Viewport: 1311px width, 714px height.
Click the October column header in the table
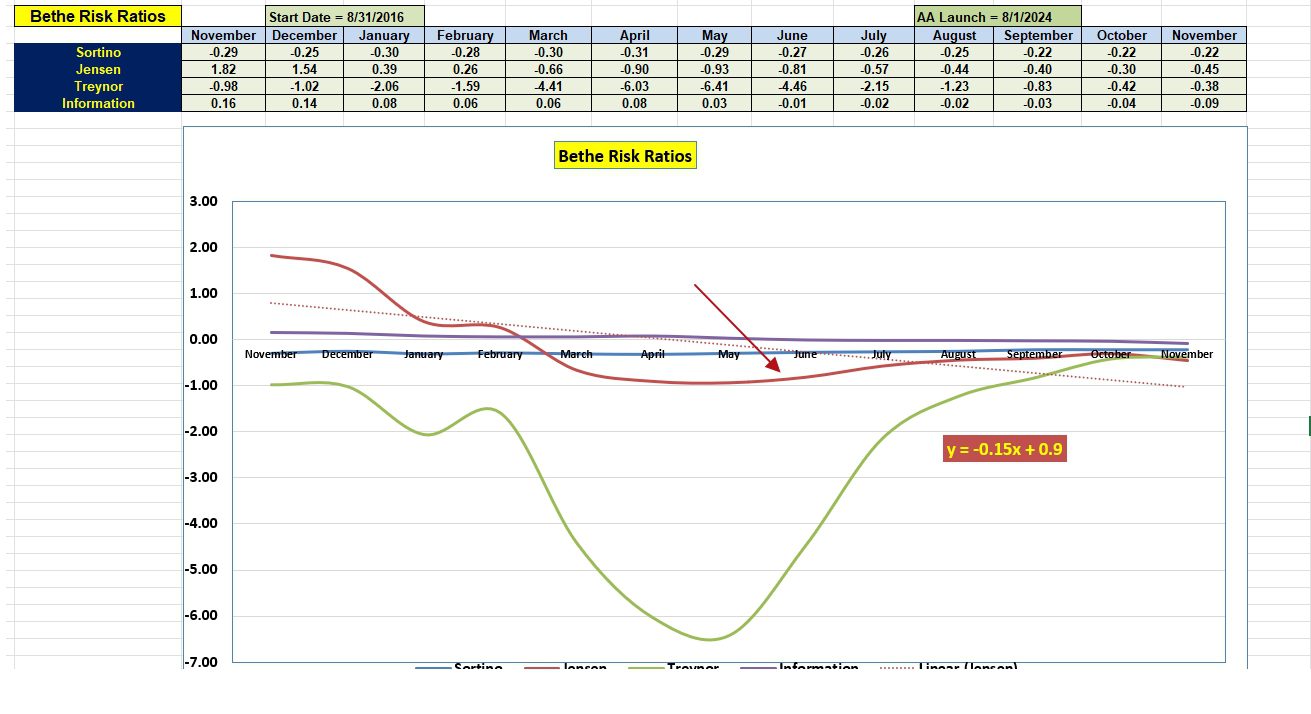1122,35
